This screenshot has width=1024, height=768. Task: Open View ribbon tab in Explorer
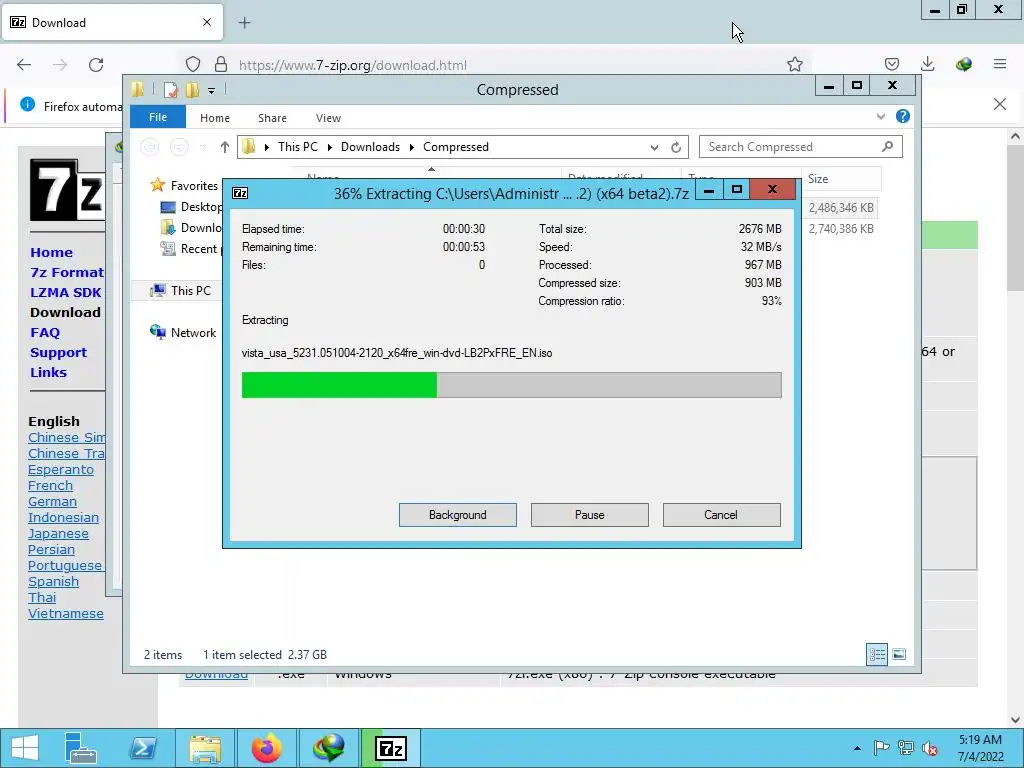[328, 118]
